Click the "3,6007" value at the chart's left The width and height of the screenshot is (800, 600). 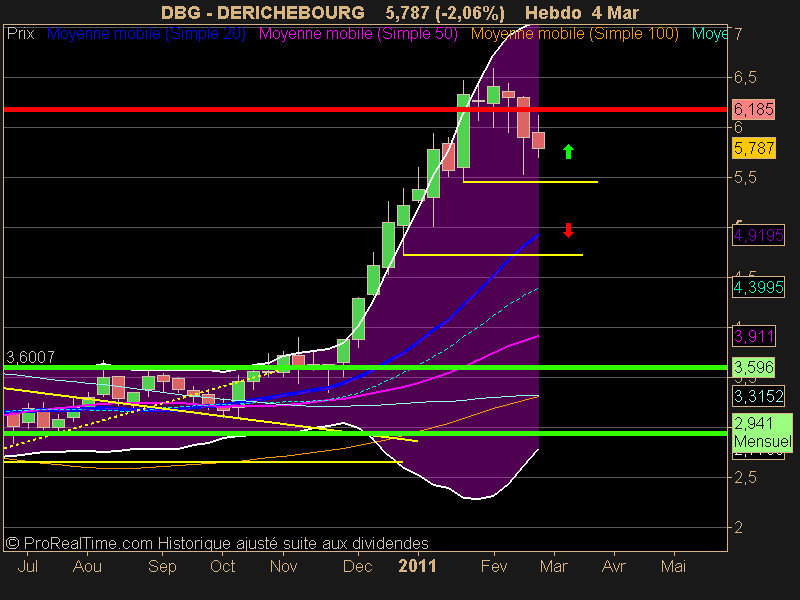click(30, 357)
